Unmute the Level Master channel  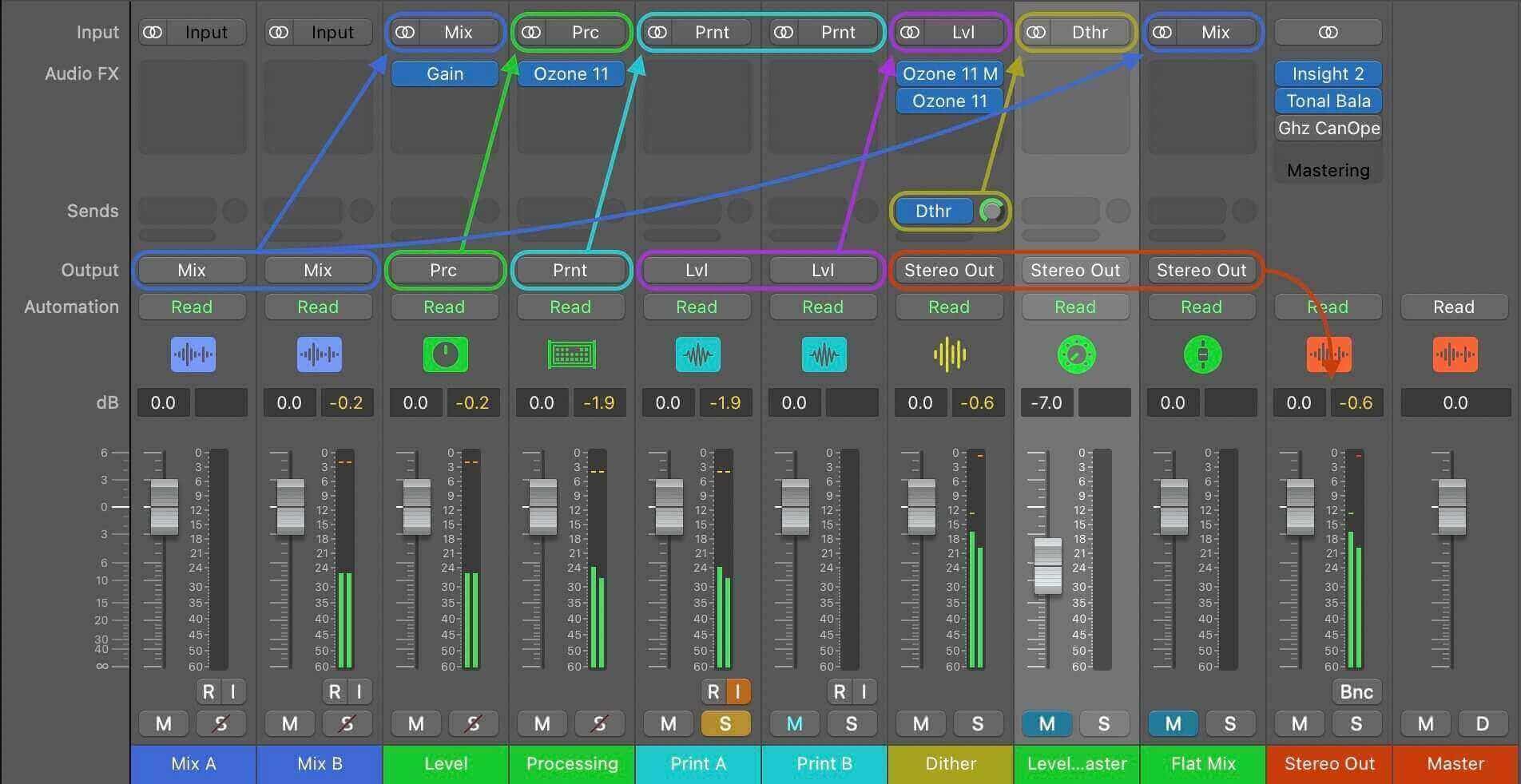[1047, 724]
